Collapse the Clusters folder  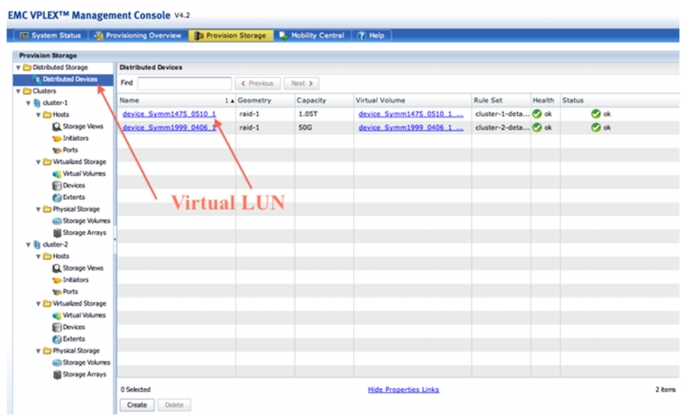click(18, 91)
